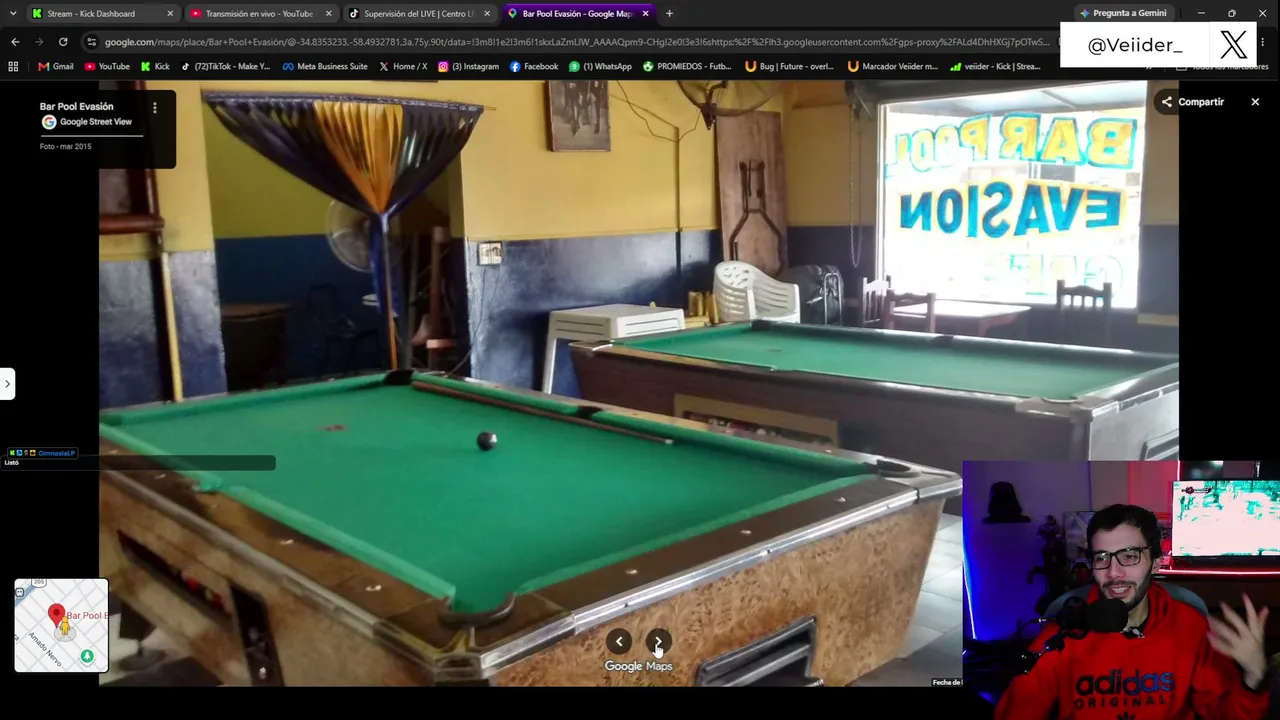
Task: Open a new browser tab
Action: pyautogui.click(x=669, y=14)
